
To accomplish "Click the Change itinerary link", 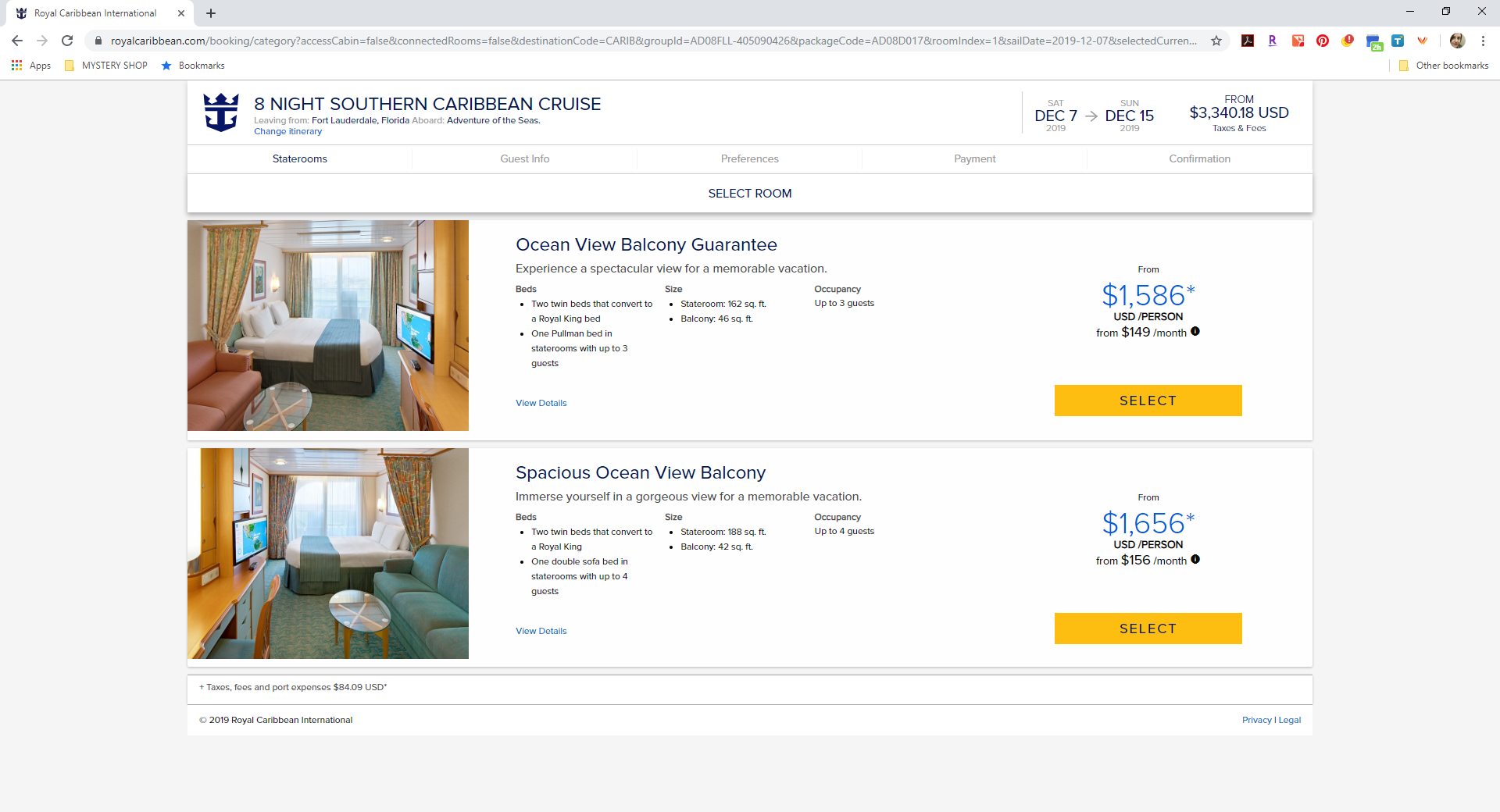I will coord(287,131).
